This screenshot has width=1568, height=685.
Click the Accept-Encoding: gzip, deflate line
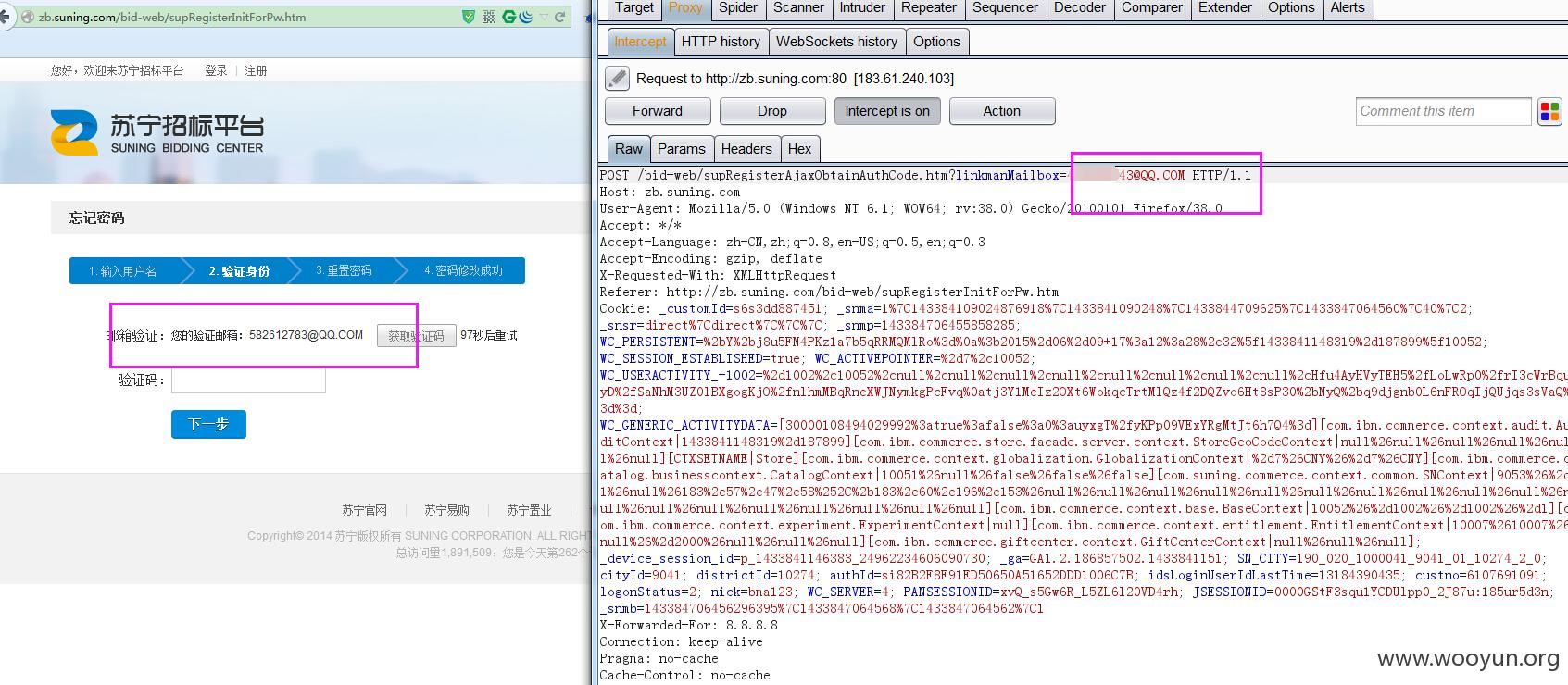710,259
